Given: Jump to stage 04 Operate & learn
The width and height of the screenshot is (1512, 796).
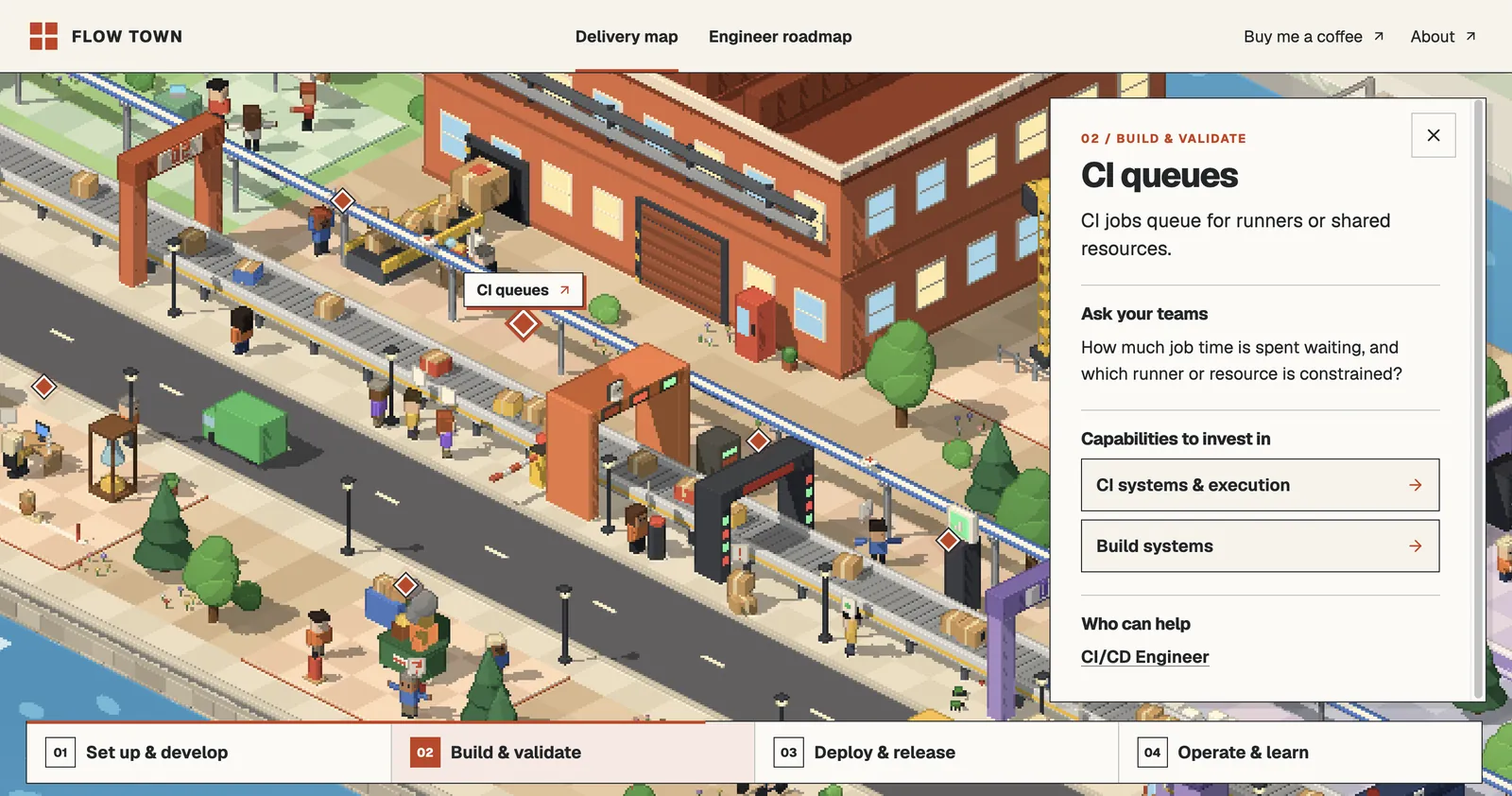Looking at the screenshot, I should click(1300, 753).
